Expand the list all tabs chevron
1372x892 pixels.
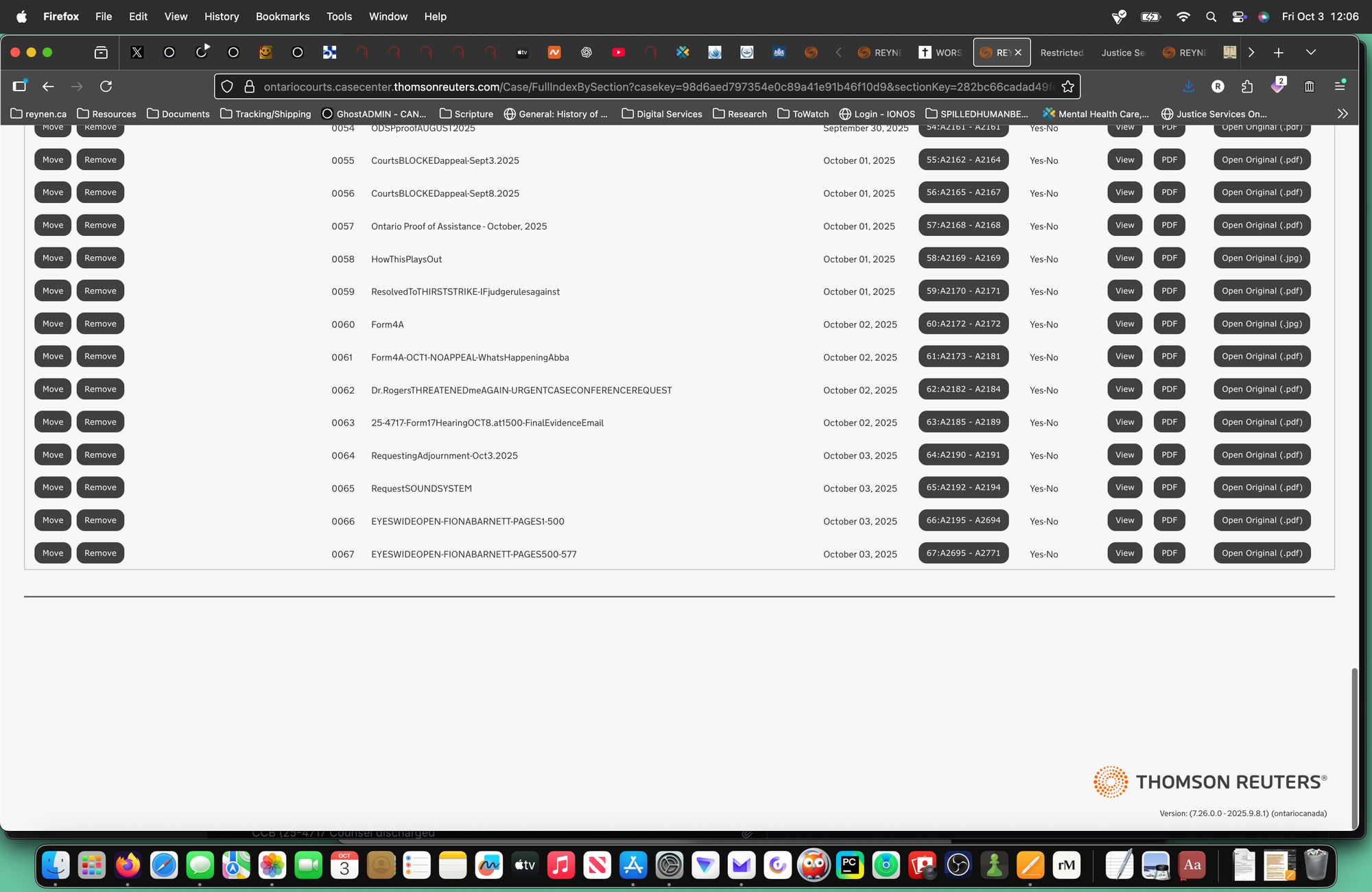pos(1311,53)
